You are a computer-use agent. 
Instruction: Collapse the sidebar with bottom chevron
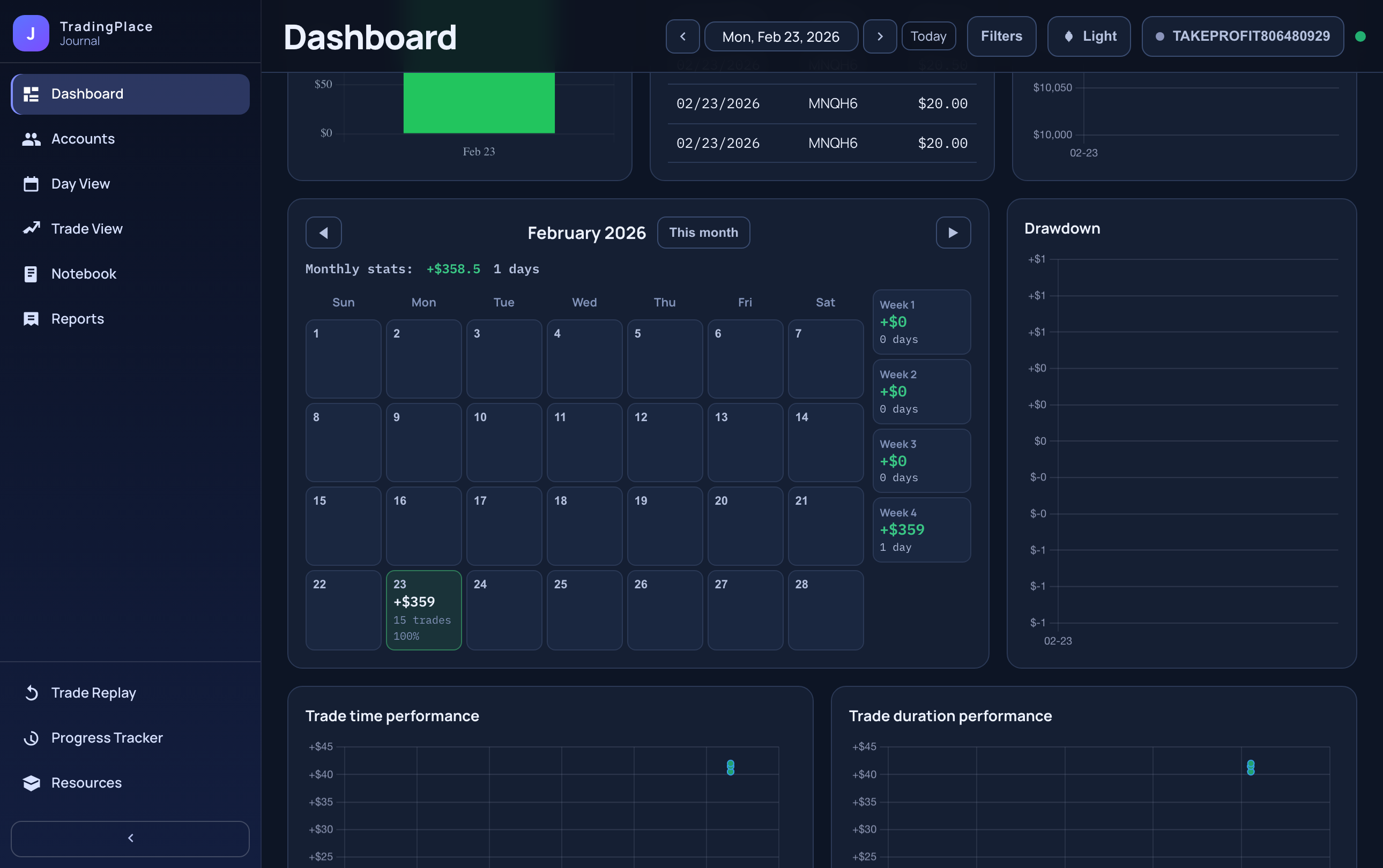(130, 838)
